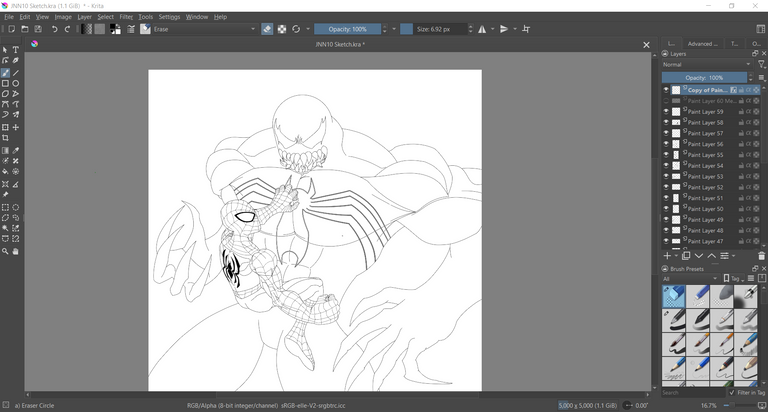768x412 pixels.
Task: Move the layer up with up arrow
Action: pyautogui.click(x=712, y=256)
